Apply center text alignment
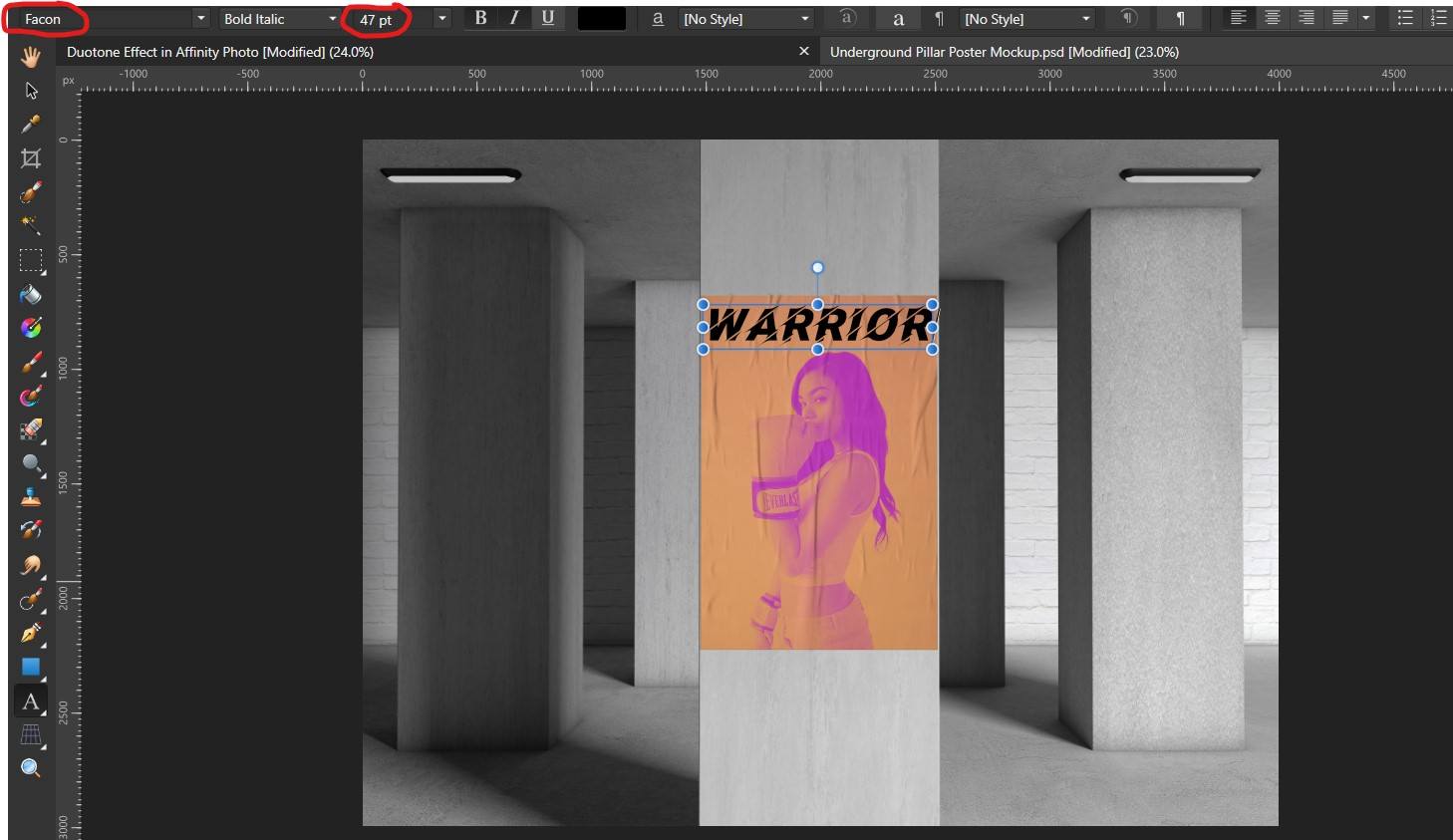Image resolution: width=1453 pixels, height=840 pixels. [x=1273, y=17]
